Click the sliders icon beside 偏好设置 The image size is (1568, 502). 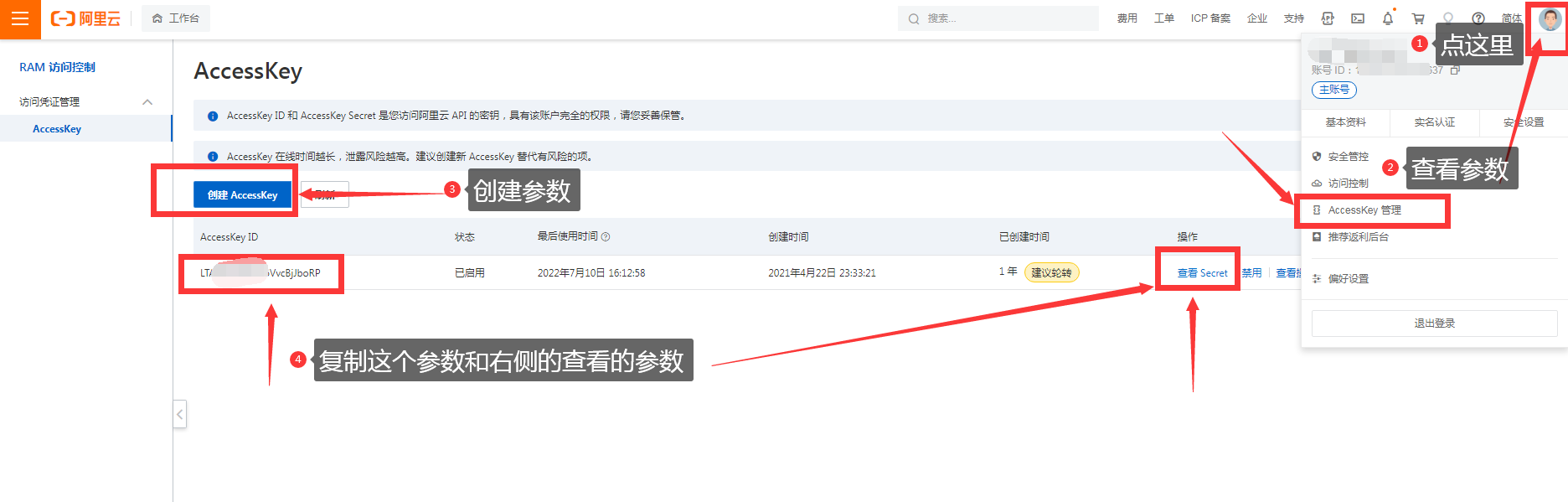1317,279
